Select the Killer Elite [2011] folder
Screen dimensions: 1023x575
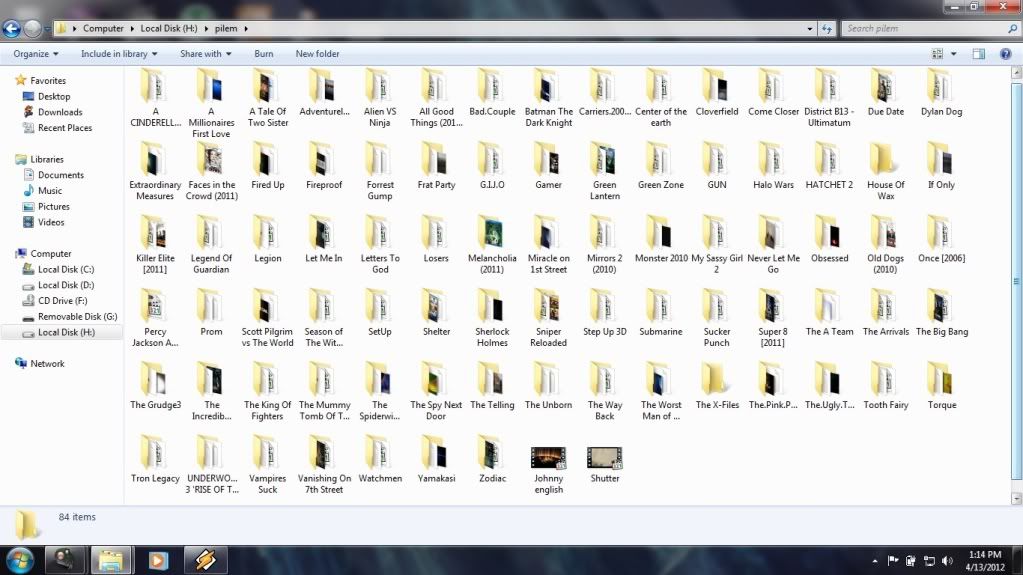pyautogui.click(x=155, y=245)
